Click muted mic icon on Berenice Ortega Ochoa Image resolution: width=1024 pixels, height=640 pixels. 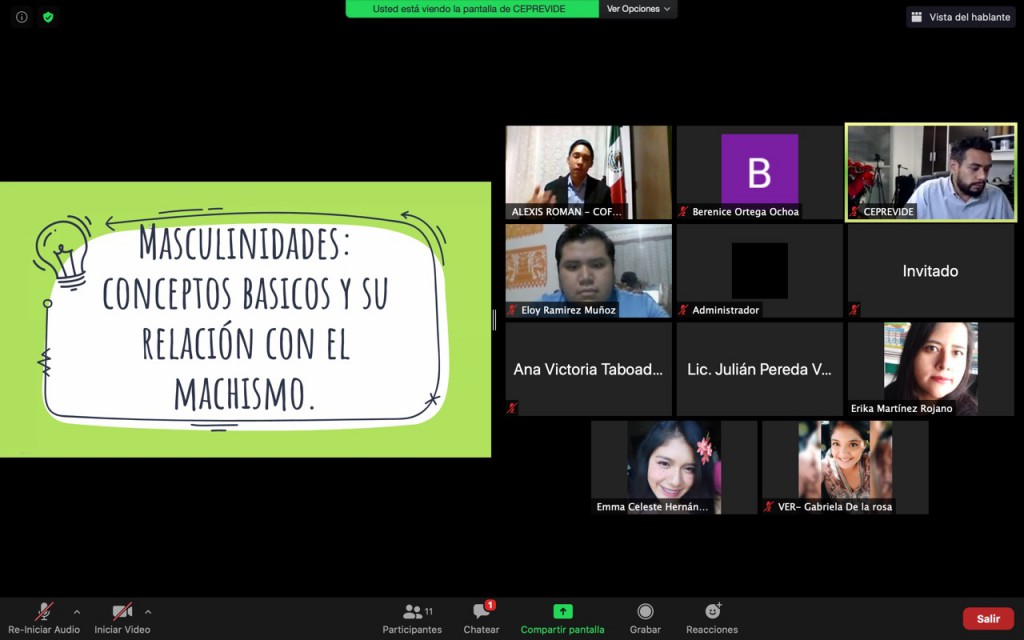683,212
